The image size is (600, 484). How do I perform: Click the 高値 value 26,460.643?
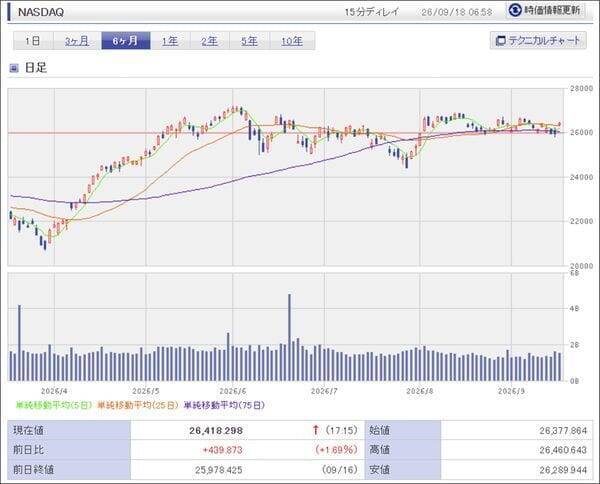(x=563, y=450)
